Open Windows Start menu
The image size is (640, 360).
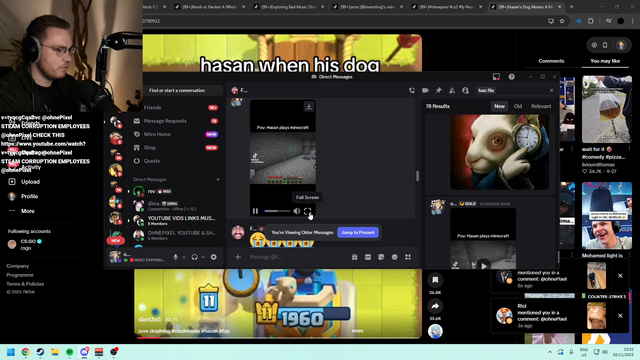(11, 352)
